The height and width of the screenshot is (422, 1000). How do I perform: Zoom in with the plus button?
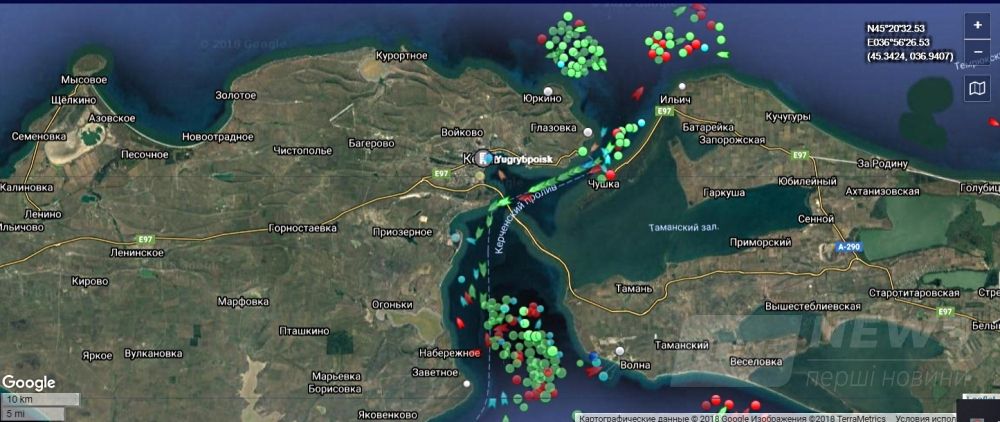click(977, 25)
